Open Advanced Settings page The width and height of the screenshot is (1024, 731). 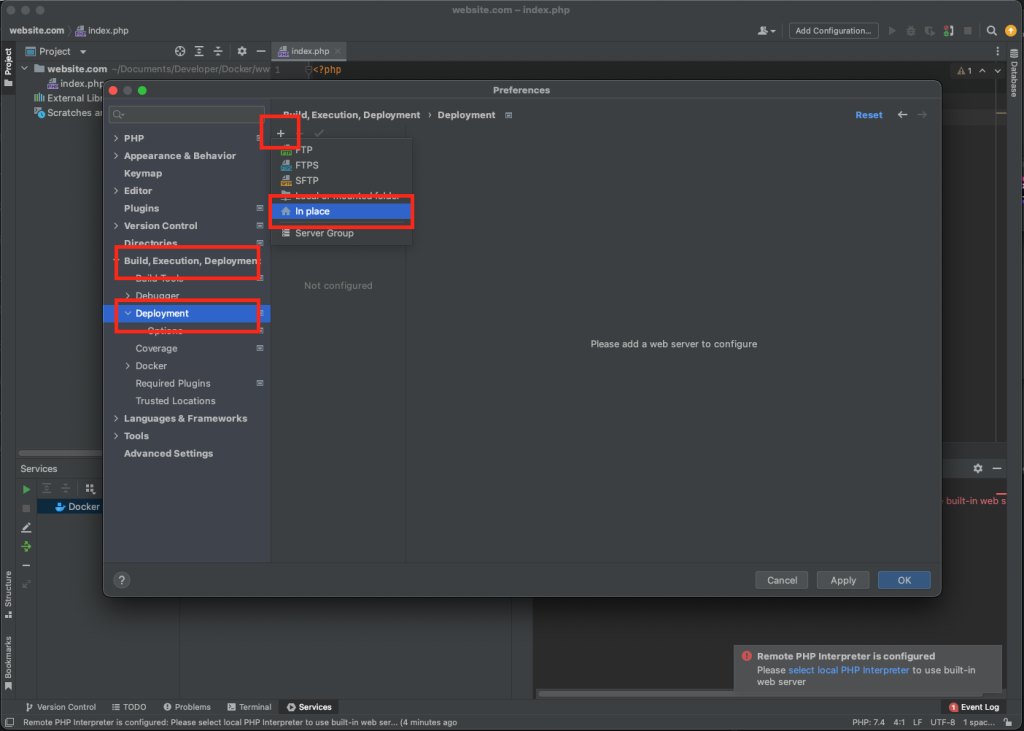[168, 453]
